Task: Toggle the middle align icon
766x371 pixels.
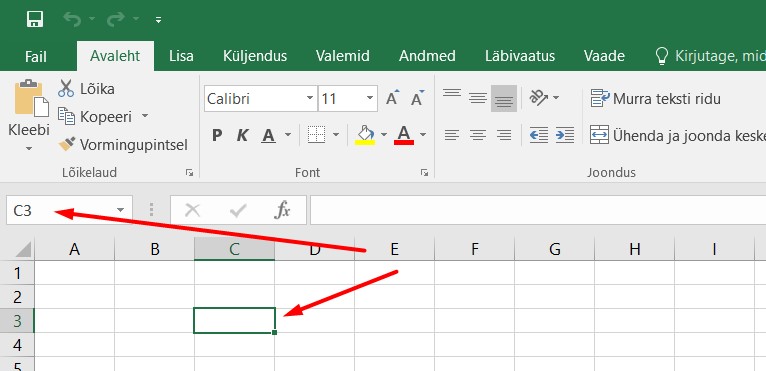Action: pos(478,98)
